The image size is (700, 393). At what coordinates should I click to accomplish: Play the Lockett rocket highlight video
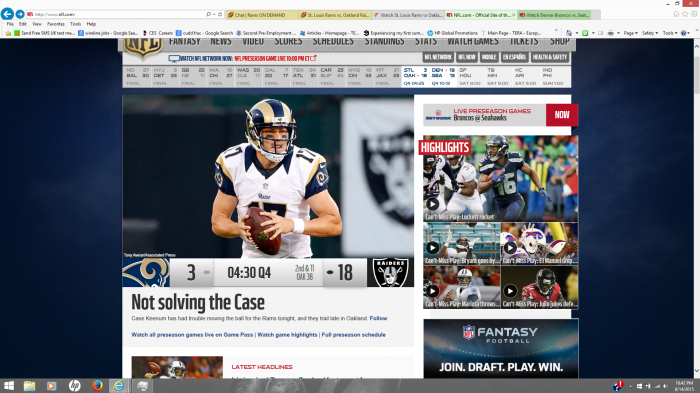pyautogui.click(x=432, y=205)
